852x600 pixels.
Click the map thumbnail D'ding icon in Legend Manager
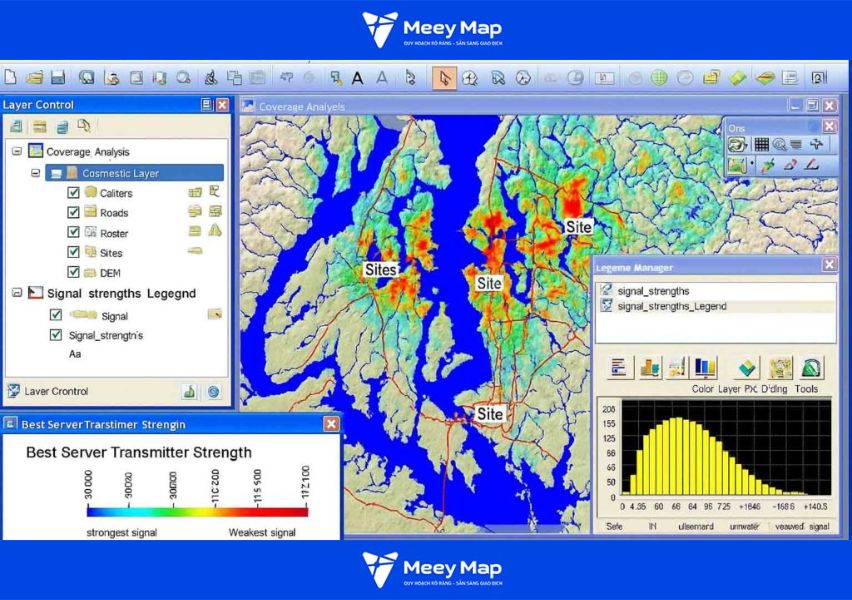[780, 368]
